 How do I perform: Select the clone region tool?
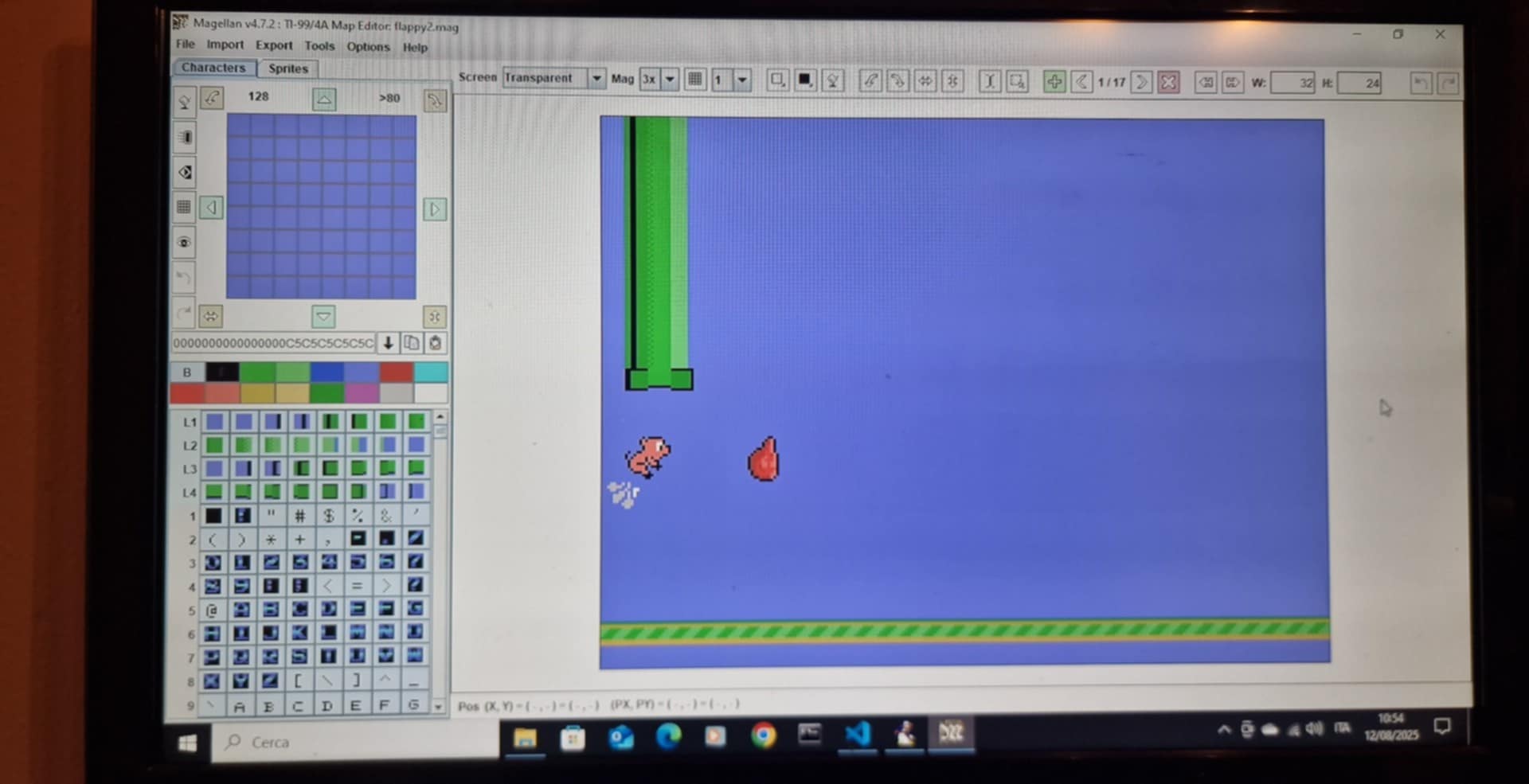tap(1017, 81)
